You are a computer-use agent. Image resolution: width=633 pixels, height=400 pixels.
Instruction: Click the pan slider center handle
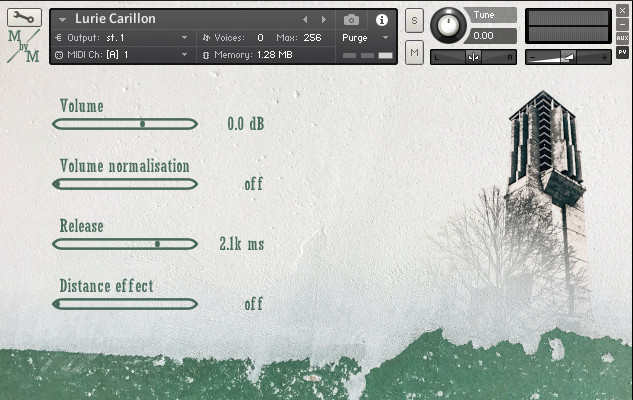(473, 57)
